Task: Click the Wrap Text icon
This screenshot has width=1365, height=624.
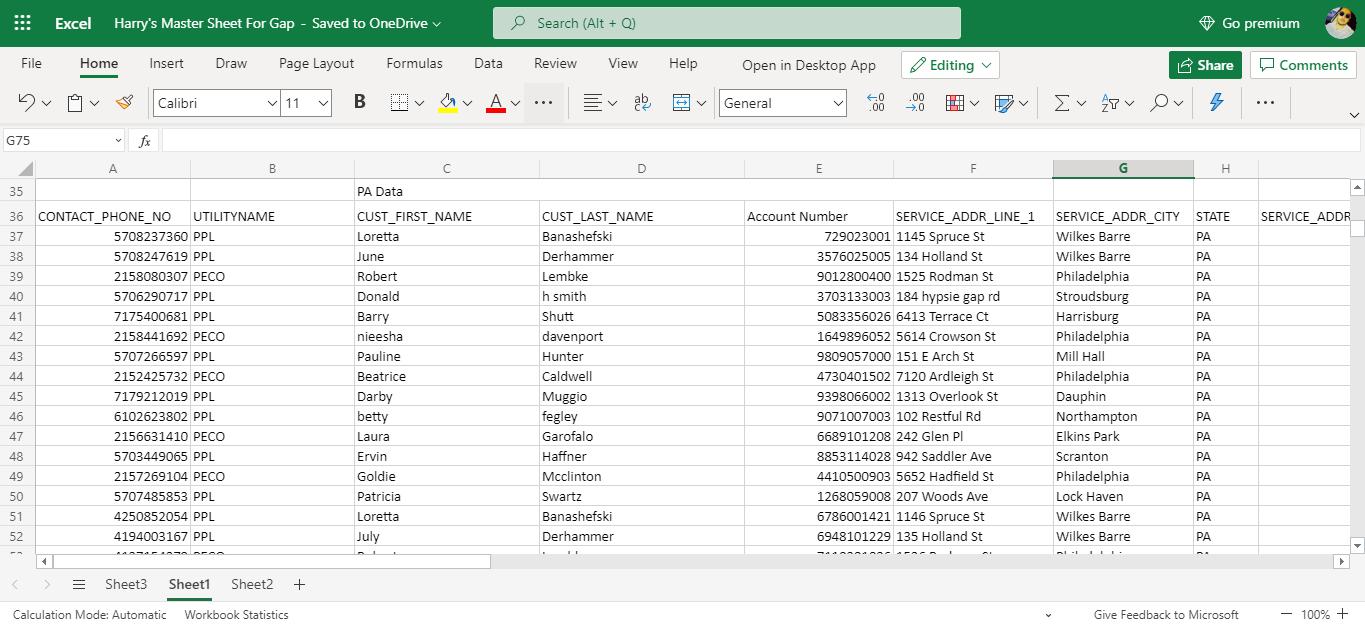Action: pyautogui.click(x=643, y=103)
